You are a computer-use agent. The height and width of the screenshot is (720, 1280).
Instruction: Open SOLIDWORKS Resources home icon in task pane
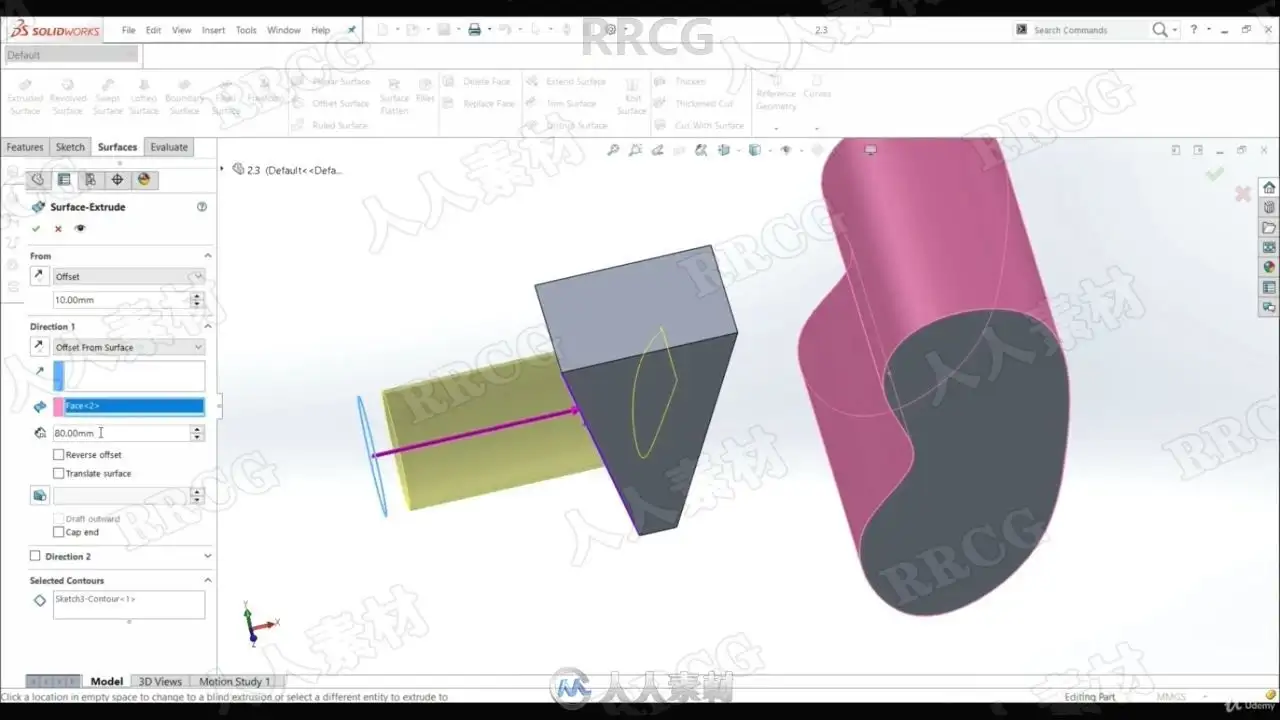1269,188
